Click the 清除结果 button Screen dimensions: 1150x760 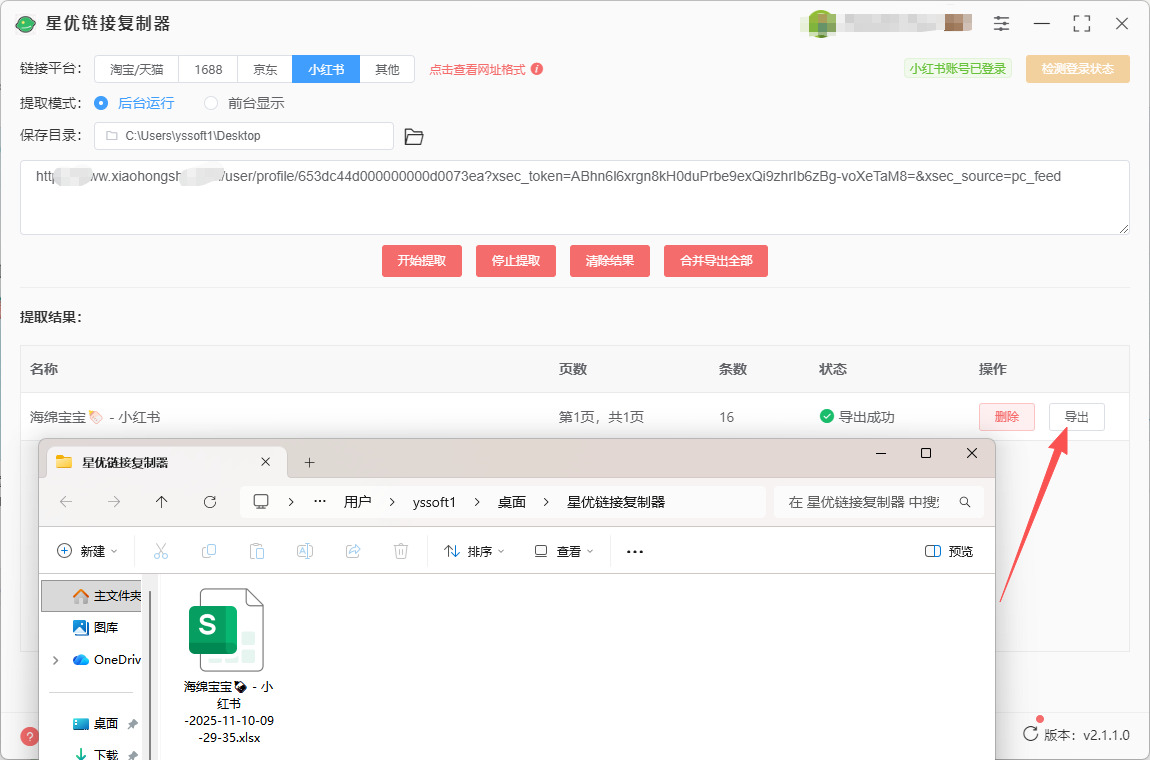tap(609, 261)
